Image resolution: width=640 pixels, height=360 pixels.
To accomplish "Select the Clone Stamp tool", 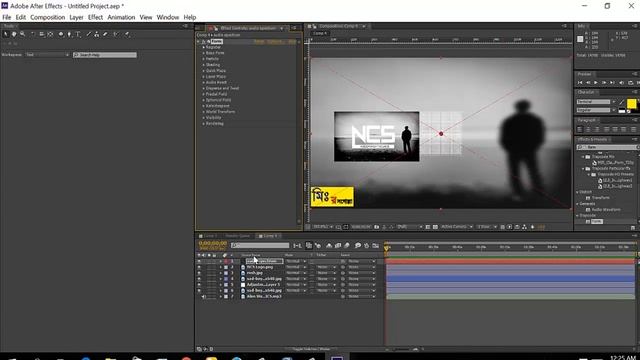I will pyautogui.click(x=97, y=35).
